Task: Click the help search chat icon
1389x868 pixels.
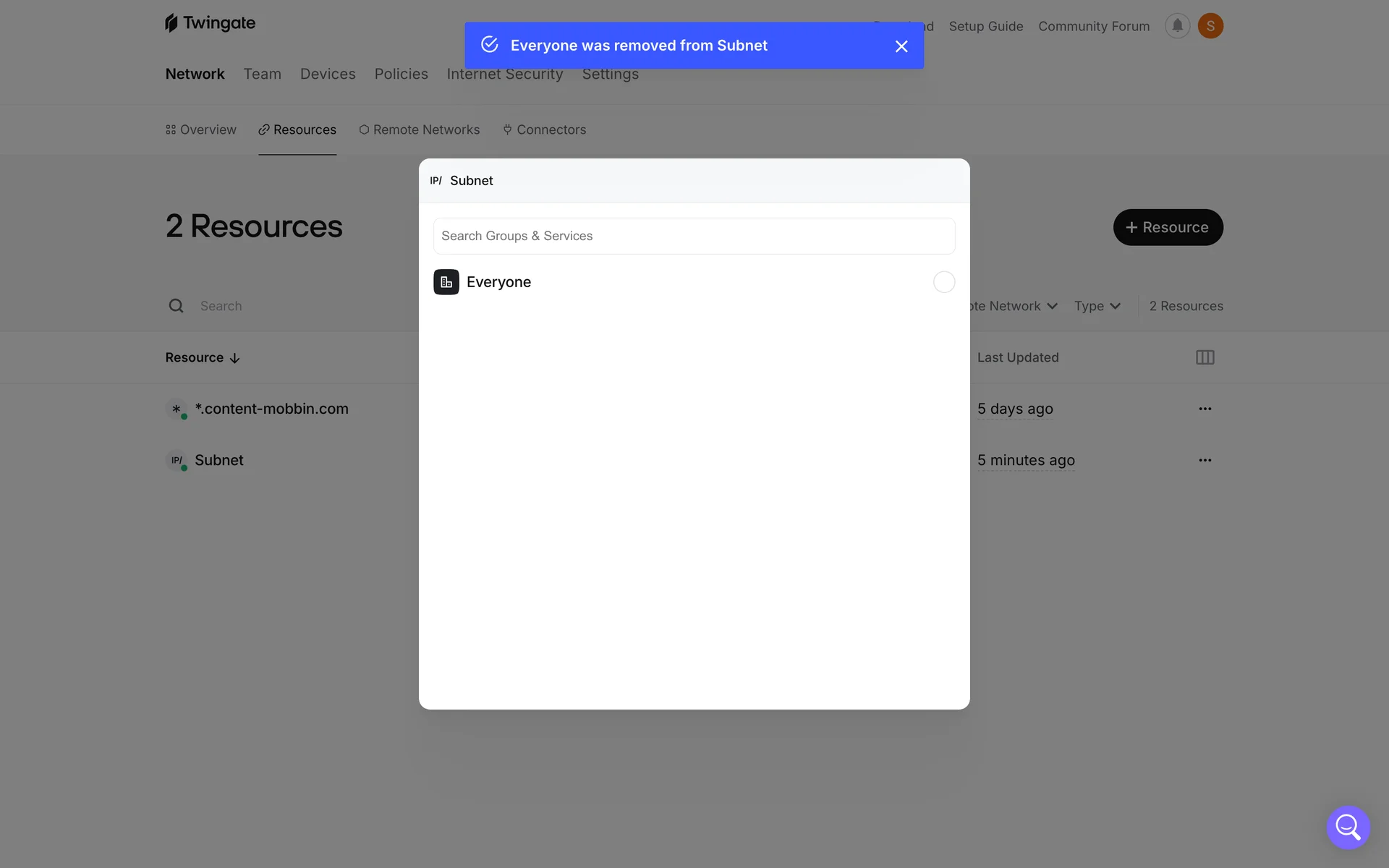Action: pyautogui.click(x=1348, y=827)
